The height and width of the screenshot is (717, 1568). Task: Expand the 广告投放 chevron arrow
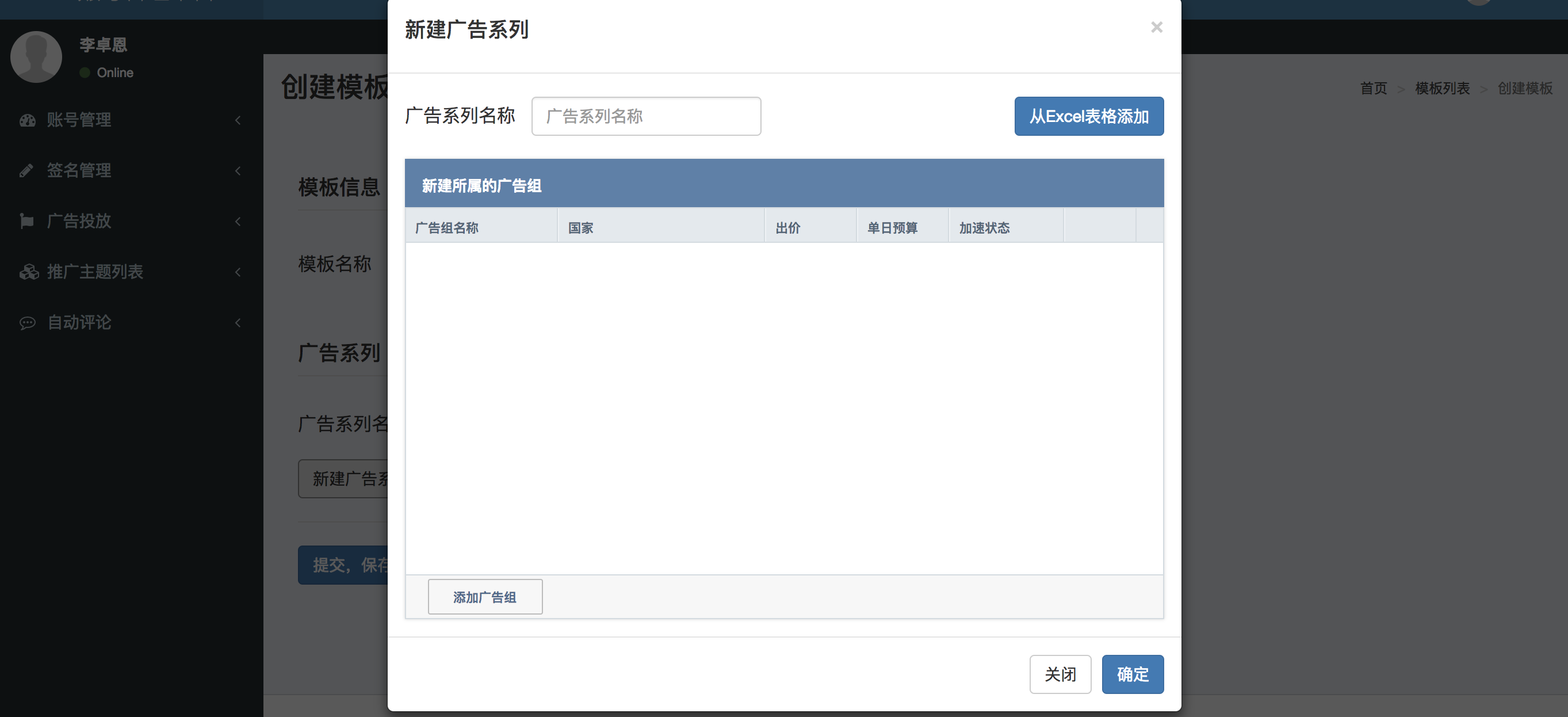tap(238, 221)
